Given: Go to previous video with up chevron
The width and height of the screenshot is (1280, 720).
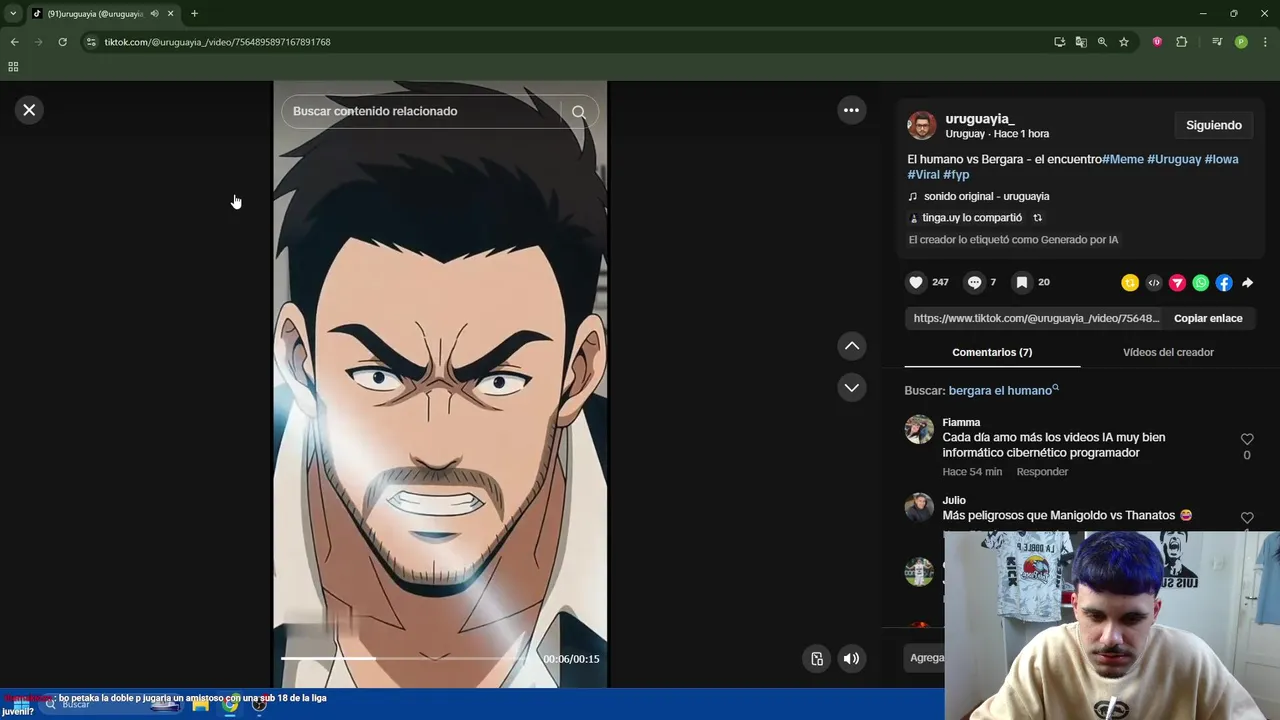Looking at the screenshot, I should [852, 346].
